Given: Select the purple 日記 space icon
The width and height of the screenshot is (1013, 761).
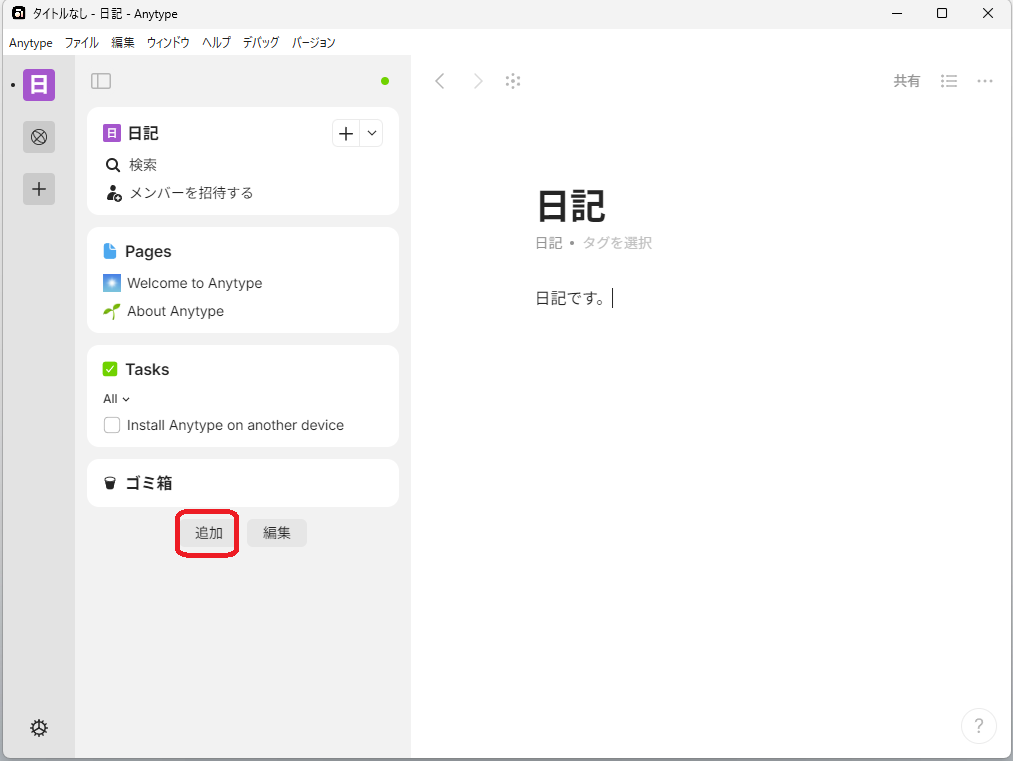Looking at the screenshot, I should [x=39, y=85].
